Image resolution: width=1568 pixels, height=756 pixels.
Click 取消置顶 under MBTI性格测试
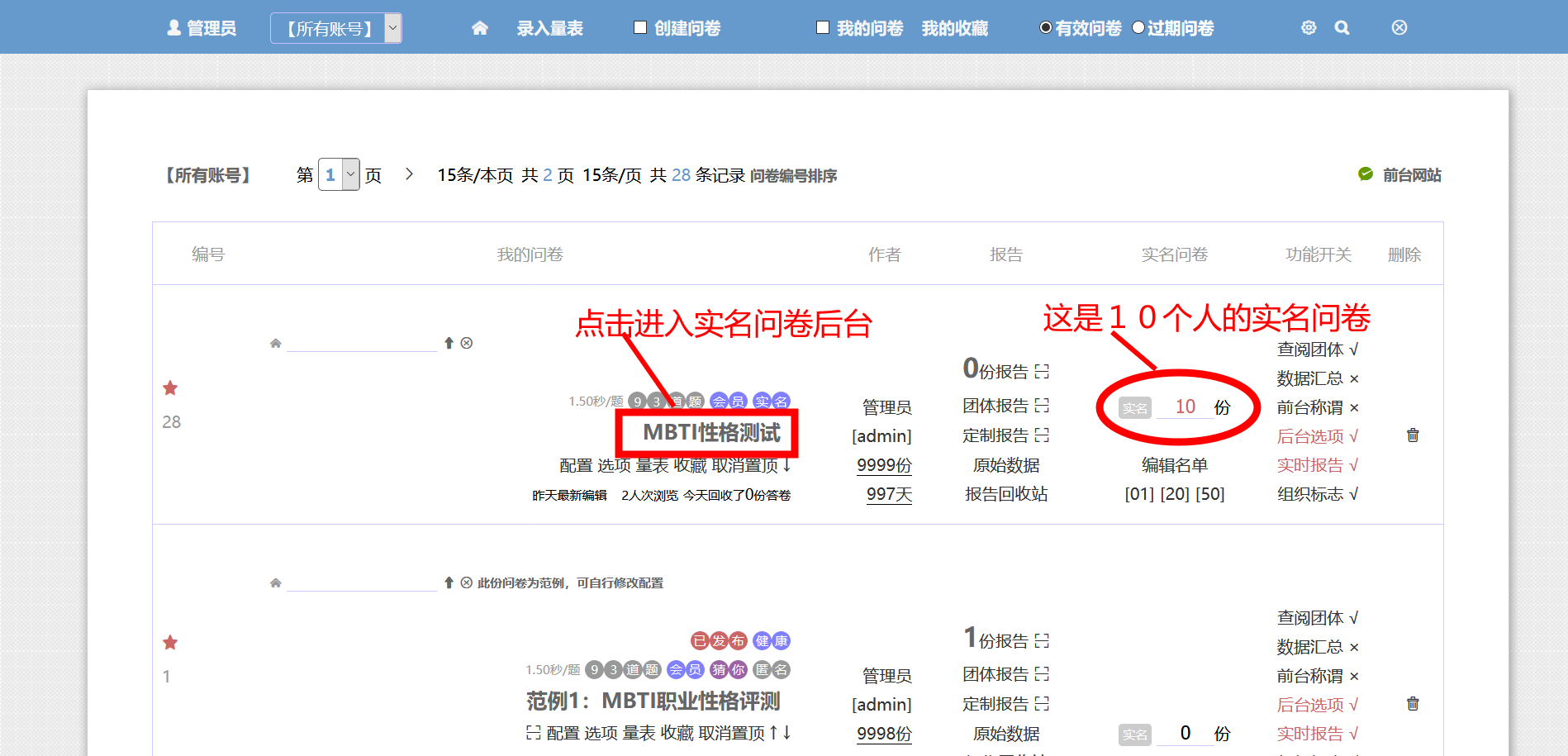[x=744, y=465]
